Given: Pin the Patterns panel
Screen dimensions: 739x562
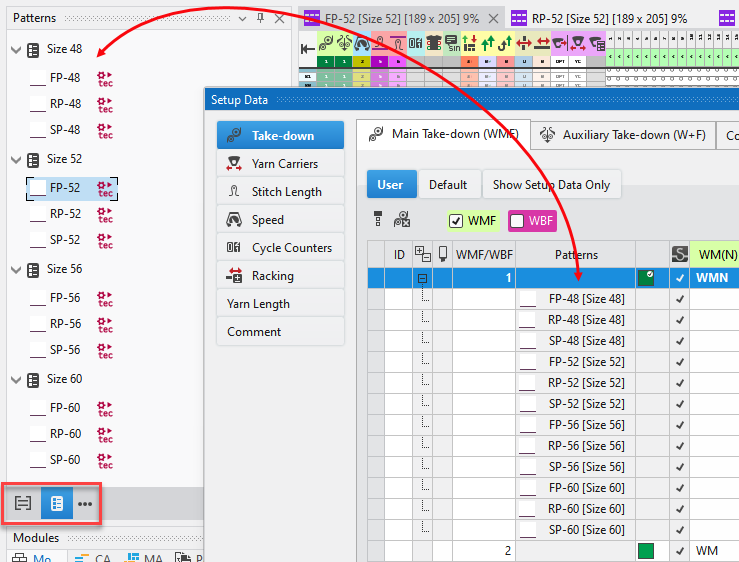Looking at the screenshot, I should [261, 18].
